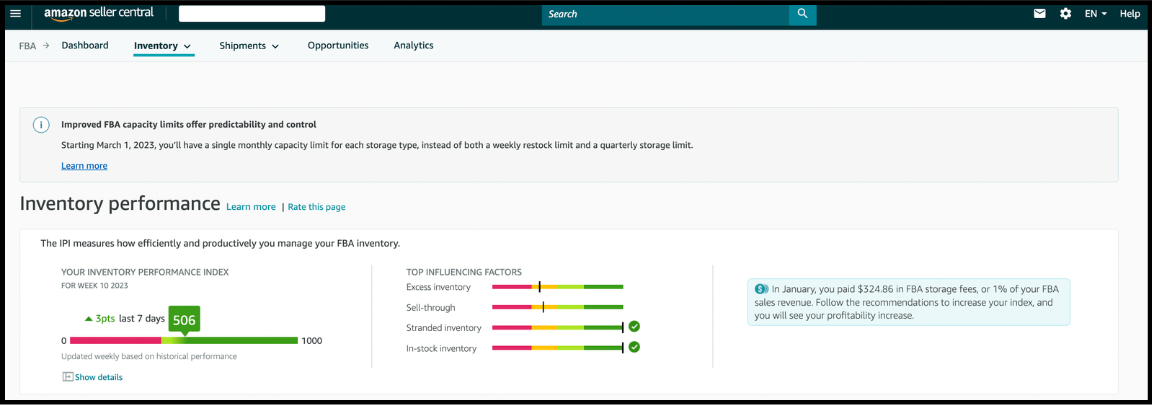This screenshot has height=405, width=1152.
Task: Go to the Dashboard tab
Action: [85, 46]
